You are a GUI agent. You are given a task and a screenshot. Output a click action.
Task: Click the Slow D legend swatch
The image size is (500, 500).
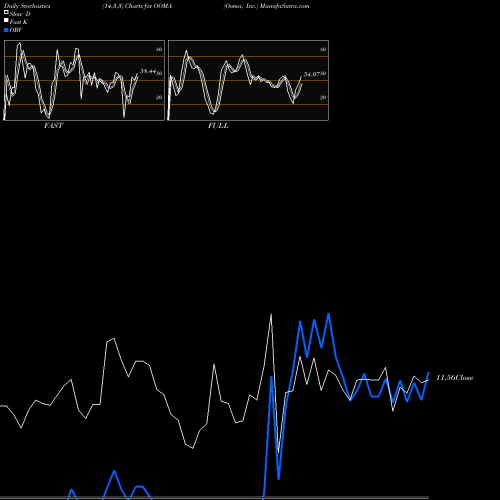(x=6, y=12)
